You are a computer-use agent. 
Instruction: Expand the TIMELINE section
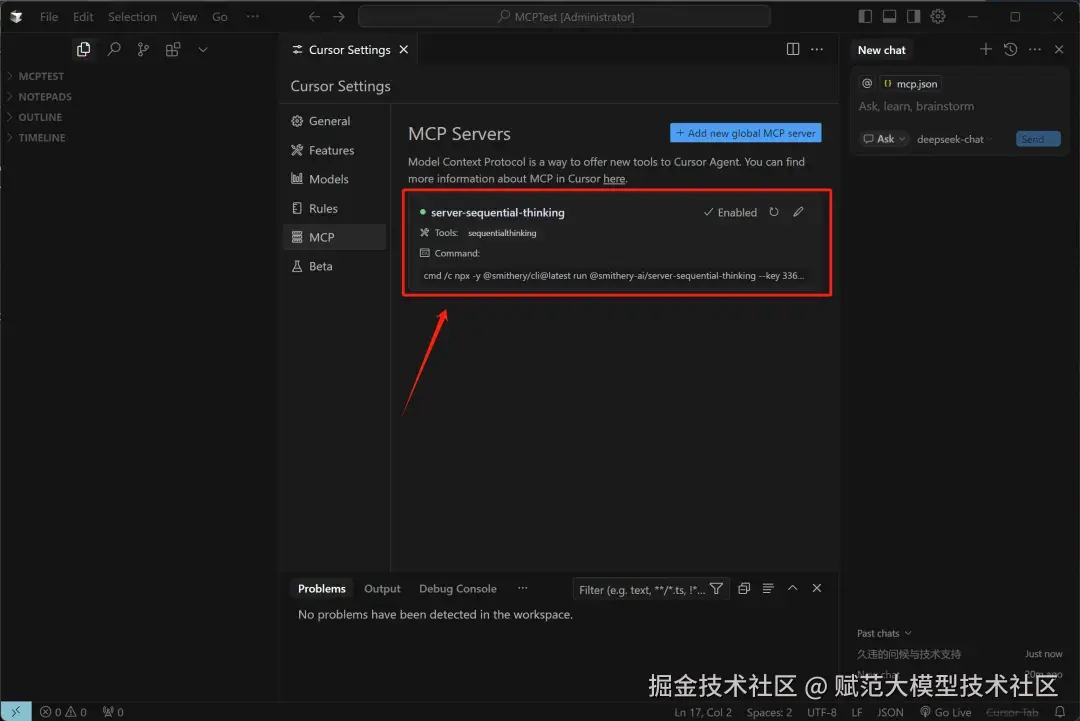tap(41, 138)
